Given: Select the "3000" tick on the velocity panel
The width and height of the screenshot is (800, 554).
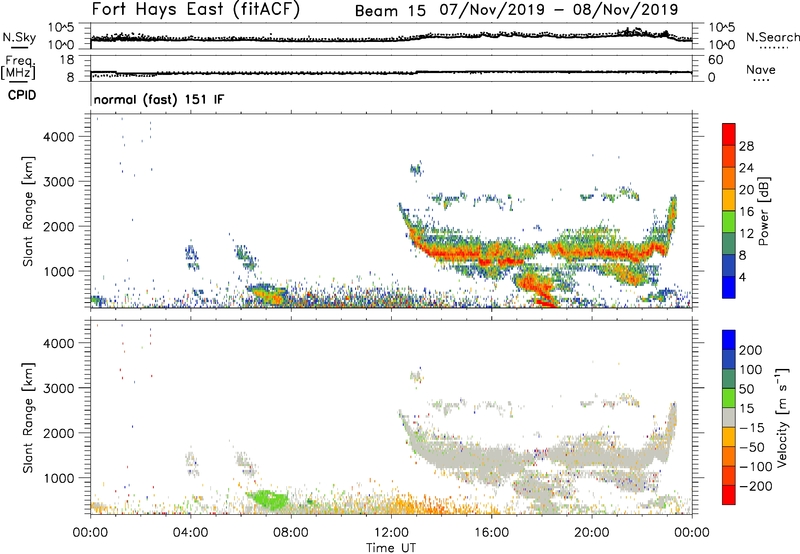Looking at the screenshot, I should tap(58, 388).
